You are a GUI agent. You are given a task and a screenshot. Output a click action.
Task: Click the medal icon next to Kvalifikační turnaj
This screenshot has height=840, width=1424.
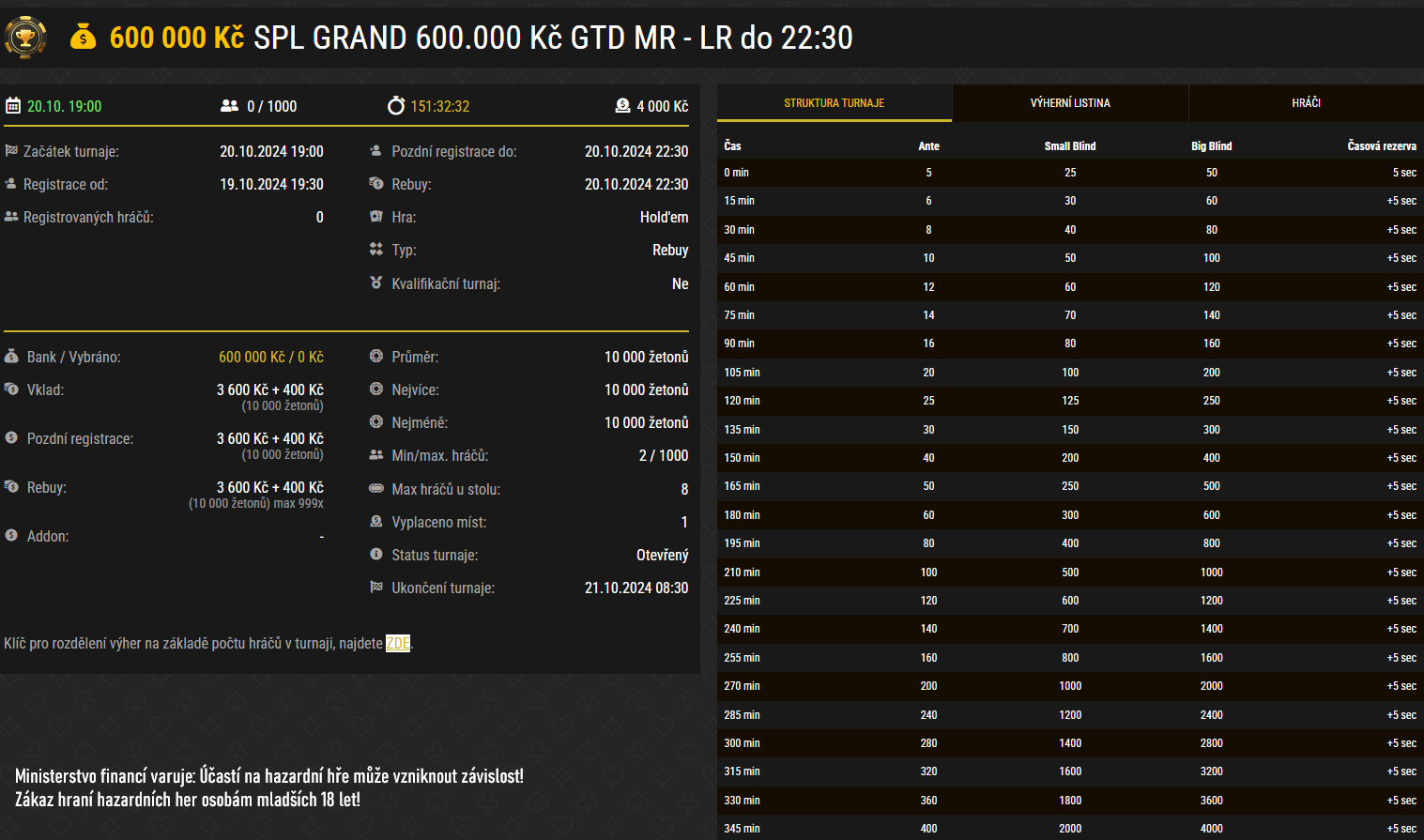coord(375,283)
